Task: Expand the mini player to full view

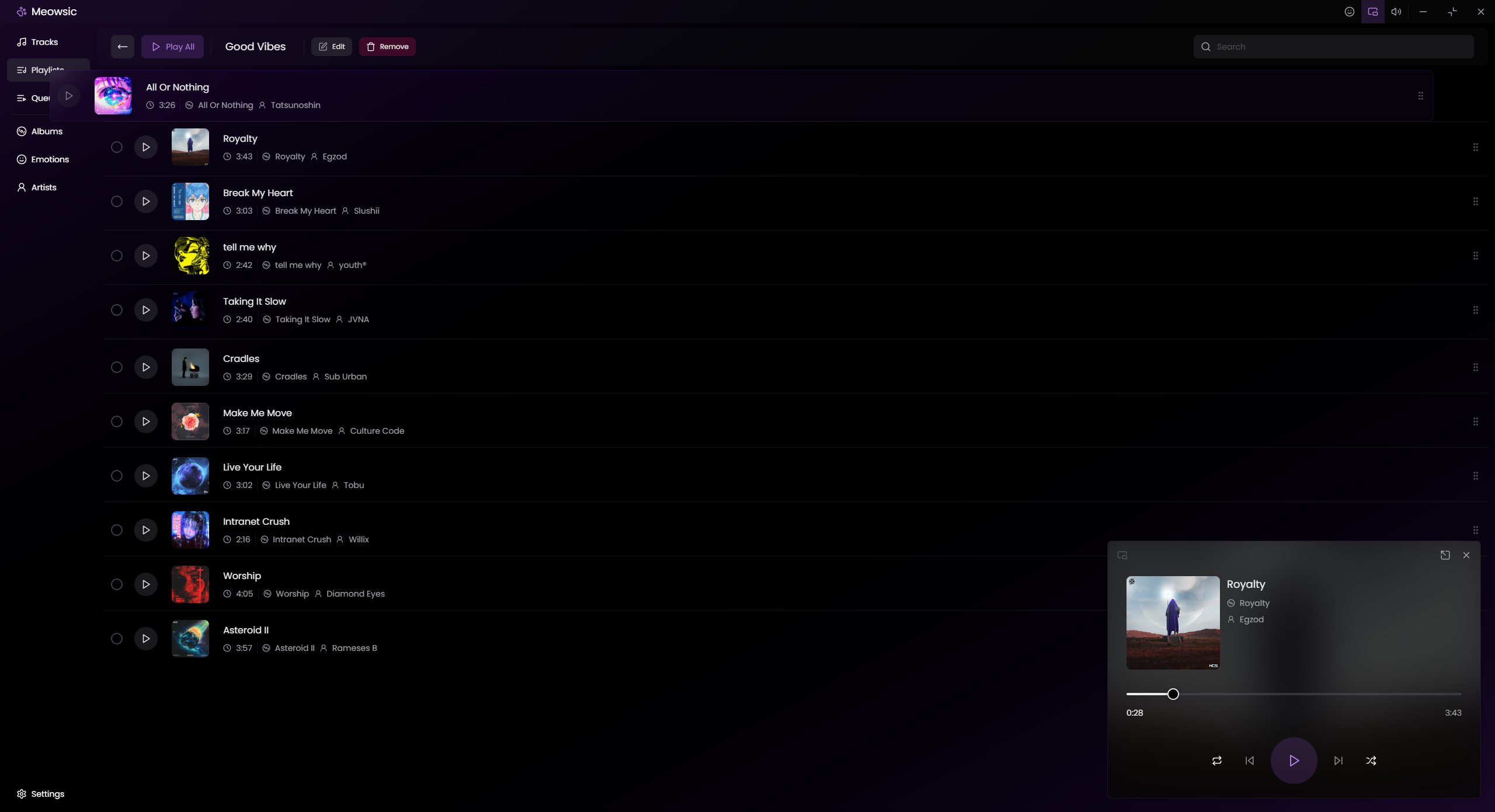Action: [x=1445, y=555]
